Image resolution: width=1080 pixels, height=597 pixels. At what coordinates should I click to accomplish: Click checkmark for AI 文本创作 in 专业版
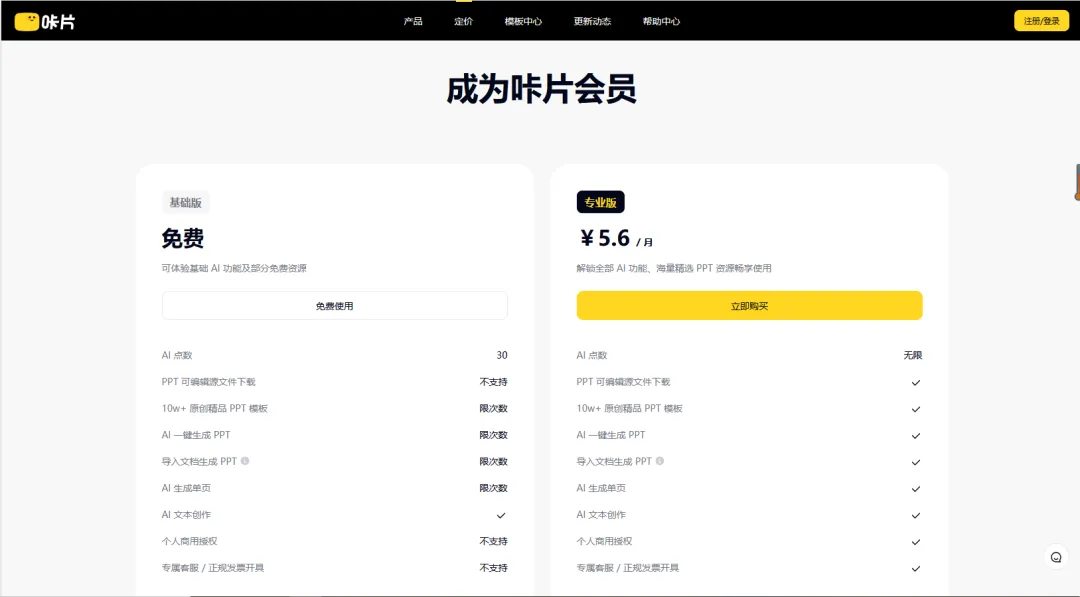tap(915, 515)
